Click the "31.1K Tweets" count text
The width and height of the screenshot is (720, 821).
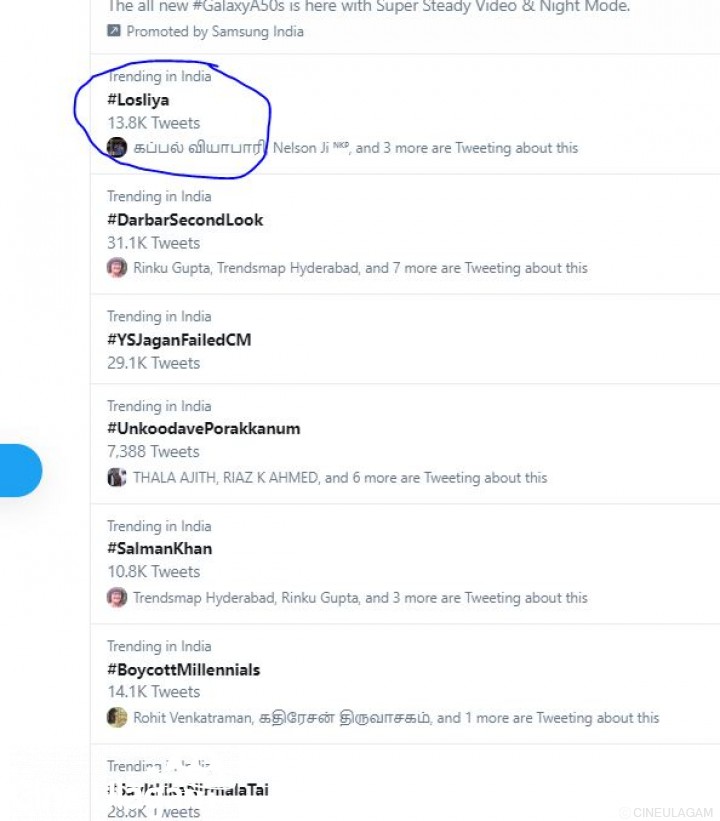[x=153, y=243]
